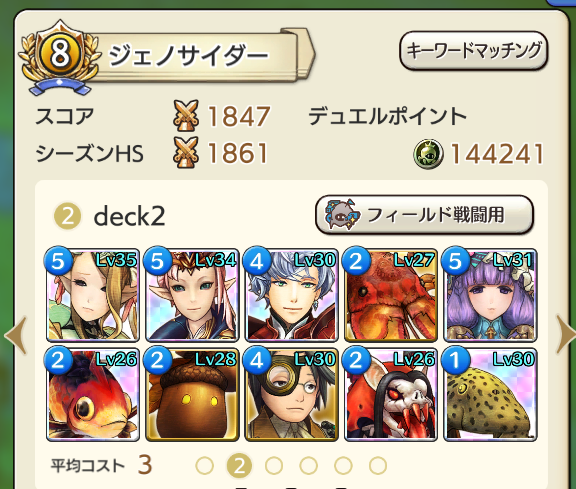Screen dimensions: 576x489
Task: Select the monocle man Lv30 card
Action: [291, 394]
